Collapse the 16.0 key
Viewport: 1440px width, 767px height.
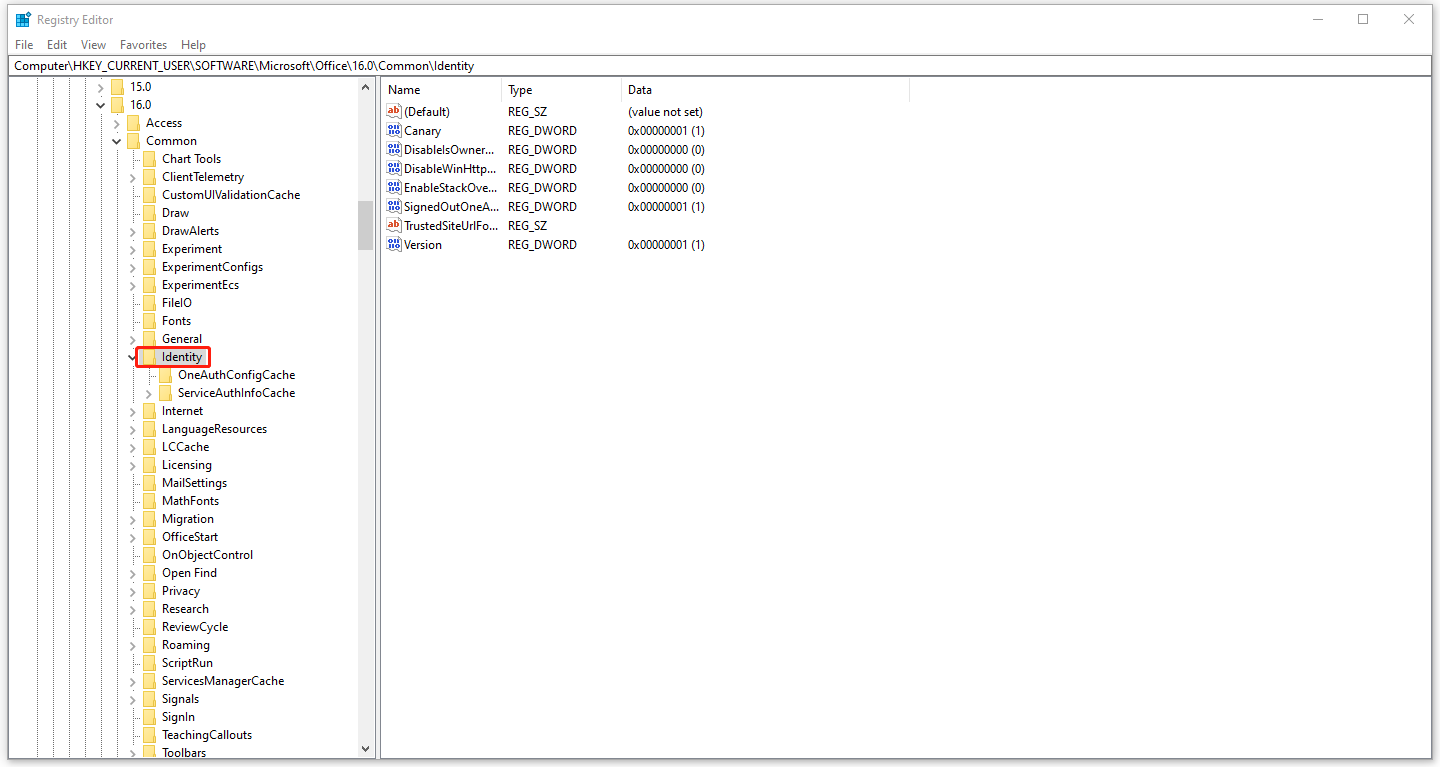pyautogui.click(x=101, y=105)
